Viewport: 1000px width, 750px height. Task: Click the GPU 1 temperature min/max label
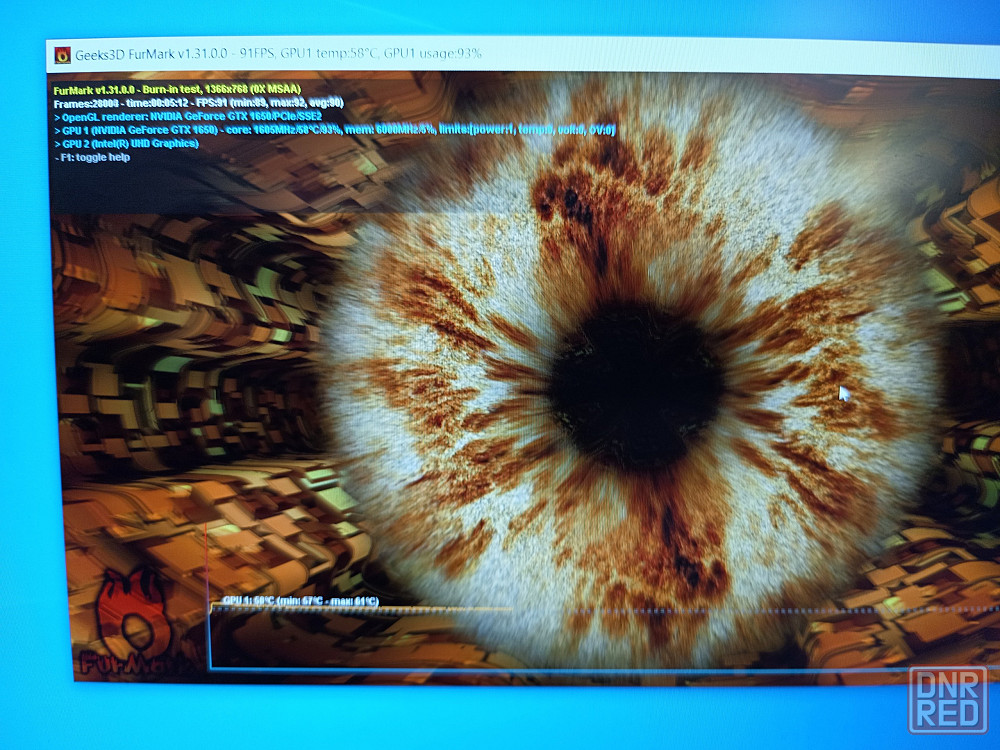coord(300,601)
